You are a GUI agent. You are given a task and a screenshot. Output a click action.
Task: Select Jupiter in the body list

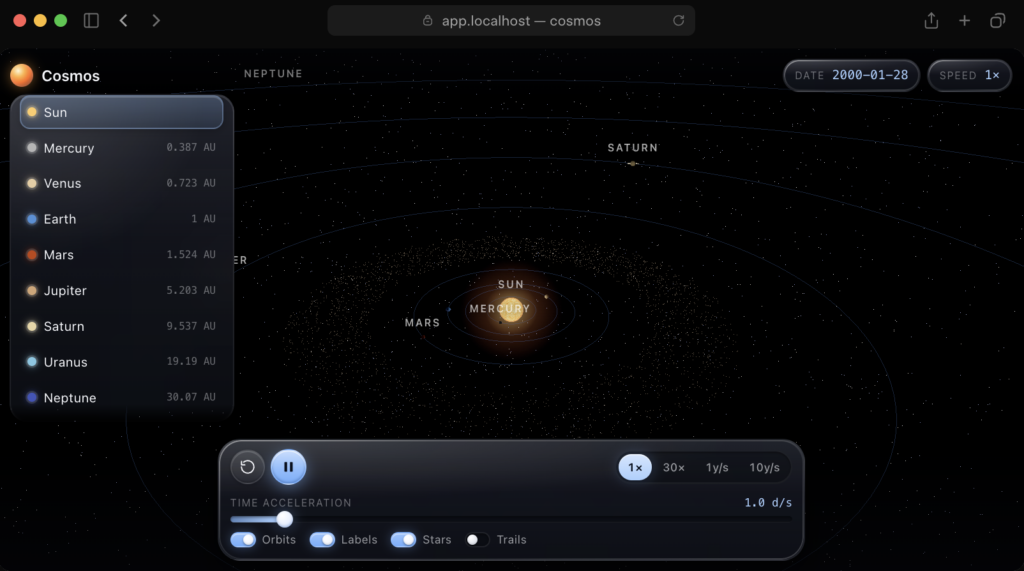tap(121, 290)
